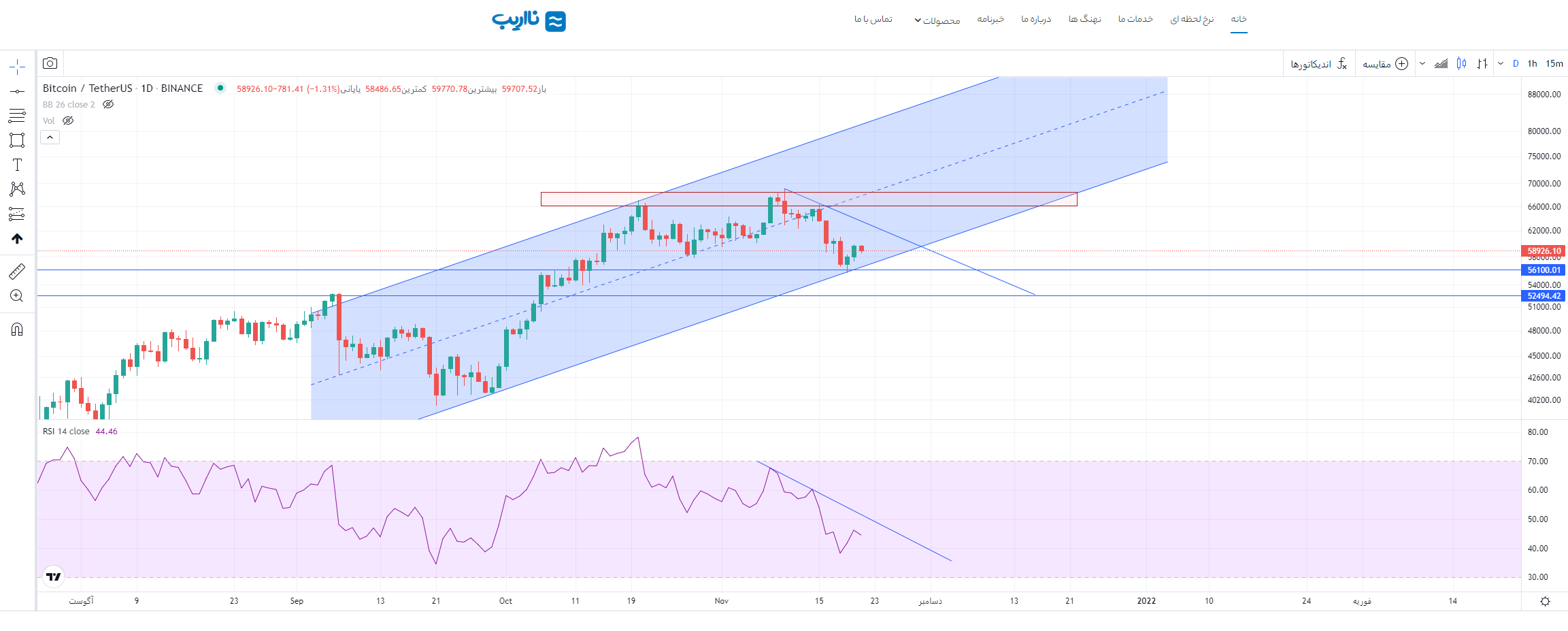Viewport: 1568px width, 631px height.
Task: Select the rectangle shape tool
Action: (17, 140)
